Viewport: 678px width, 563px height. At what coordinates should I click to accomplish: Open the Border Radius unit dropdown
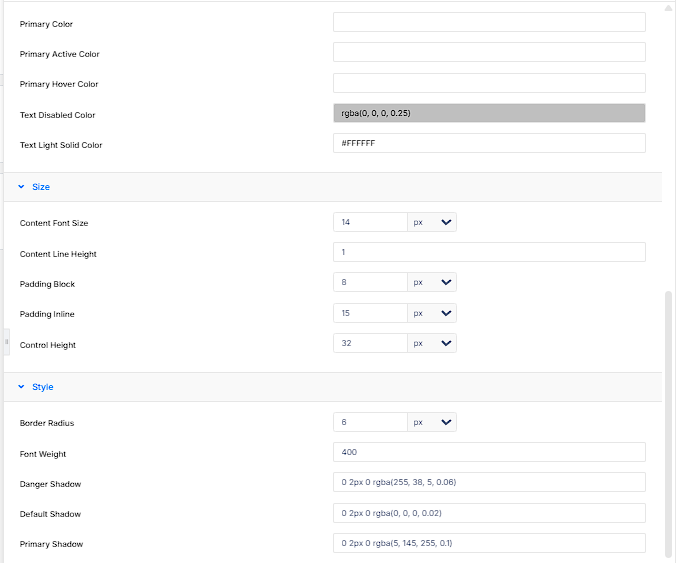432,422
